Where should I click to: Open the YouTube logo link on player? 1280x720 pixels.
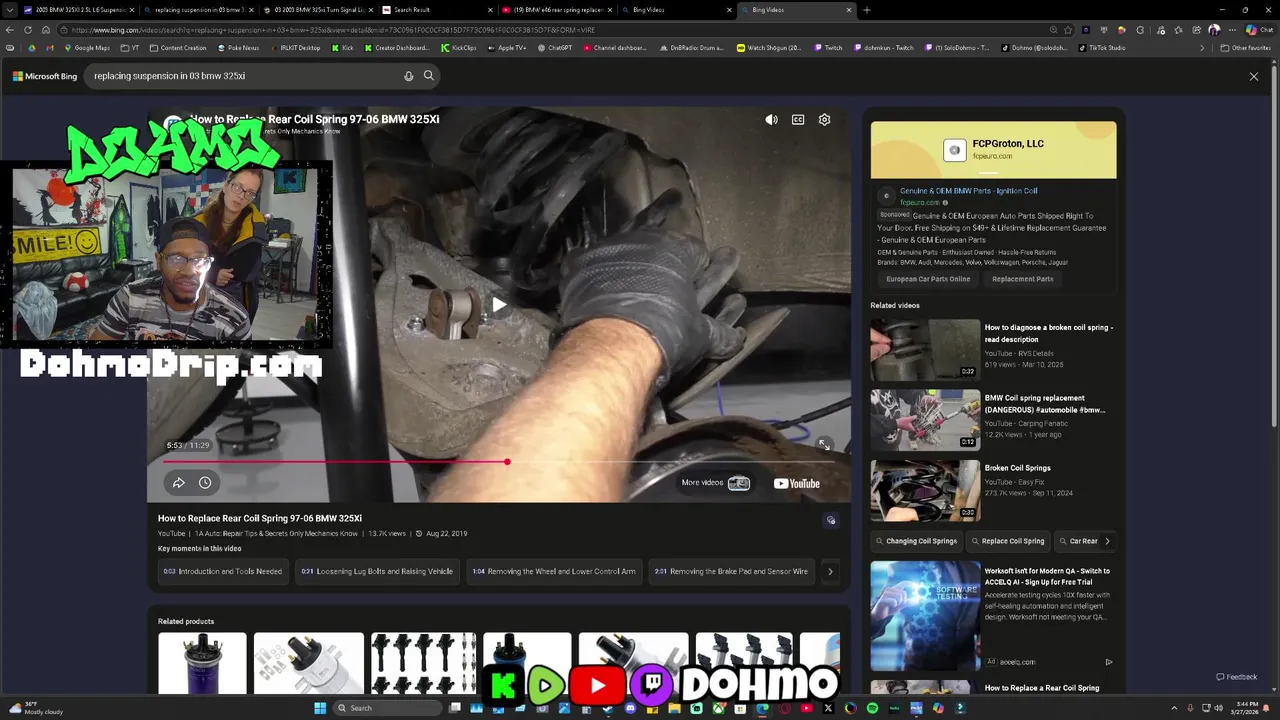(x=796, y=484)
